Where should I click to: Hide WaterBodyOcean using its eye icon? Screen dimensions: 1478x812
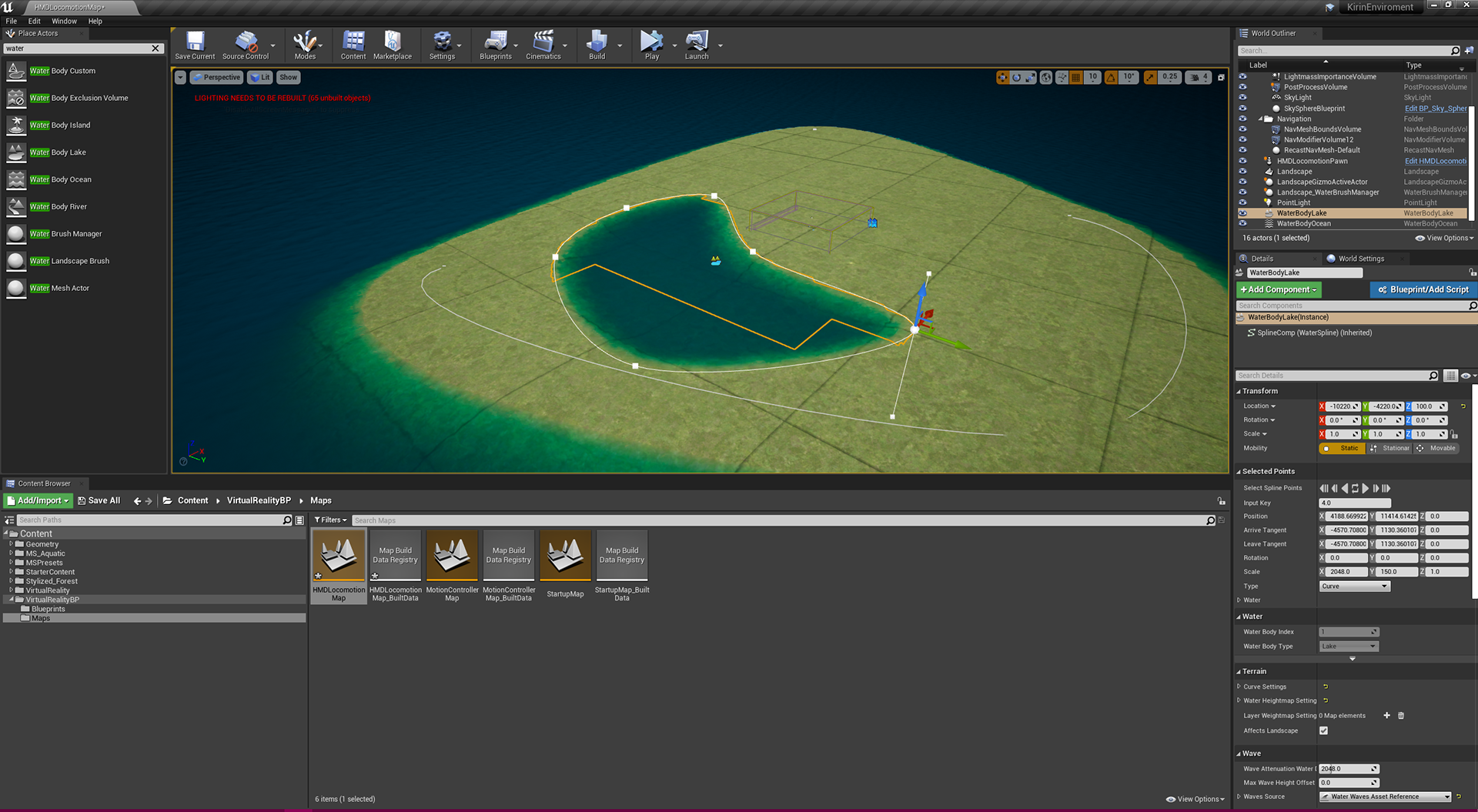[1242, 224]
